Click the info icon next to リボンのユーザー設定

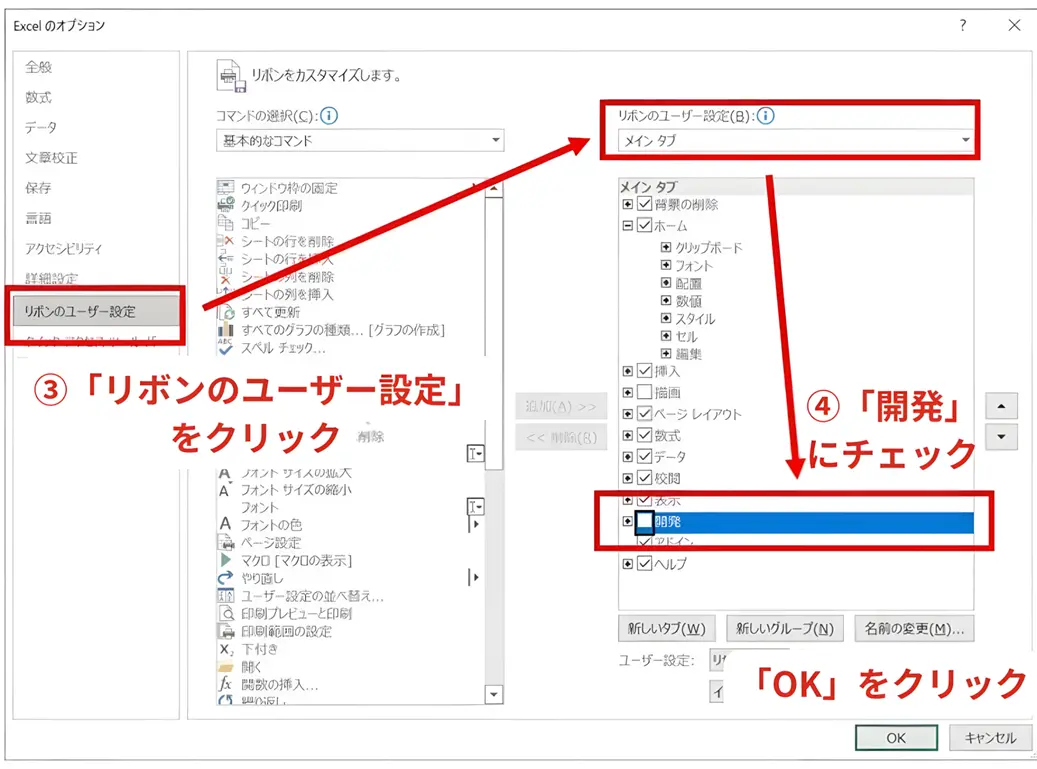point(765,116)
